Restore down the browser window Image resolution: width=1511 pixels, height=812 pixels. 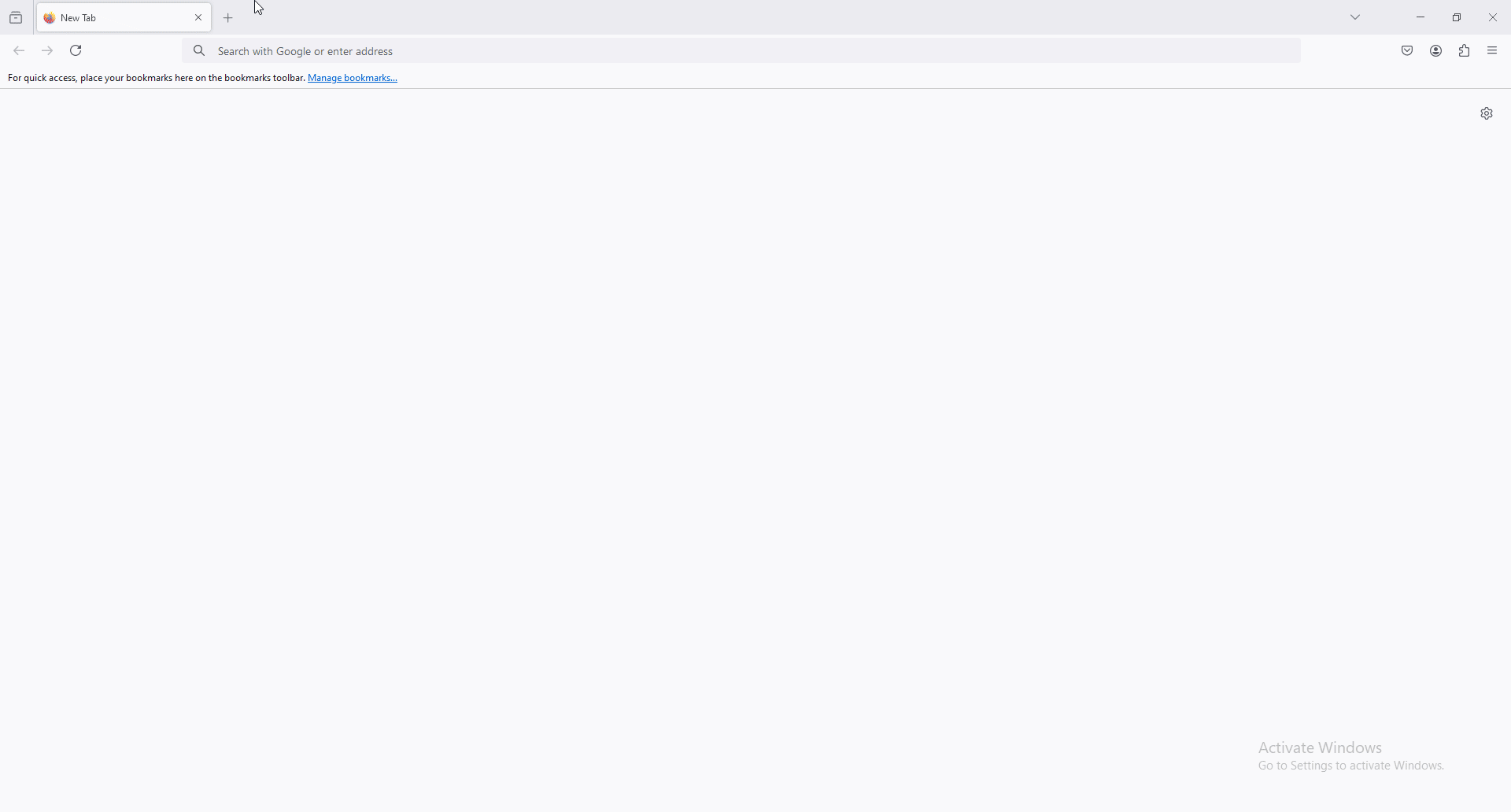1457,17
